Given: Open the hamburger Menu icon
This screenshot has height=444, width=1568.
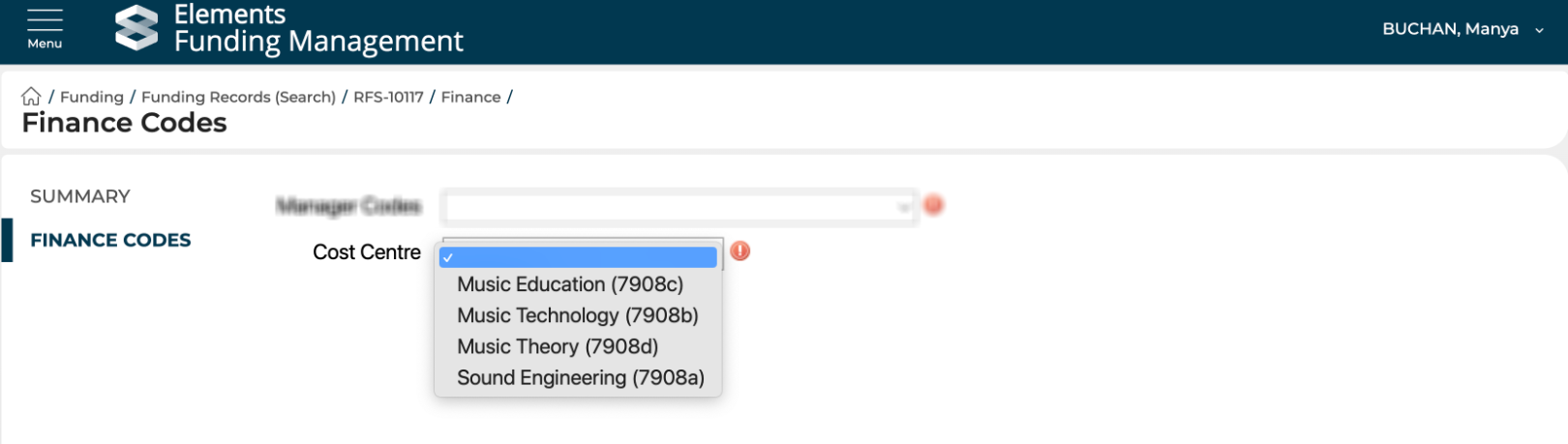Looking at the screenshot, I should pos(45,28).
